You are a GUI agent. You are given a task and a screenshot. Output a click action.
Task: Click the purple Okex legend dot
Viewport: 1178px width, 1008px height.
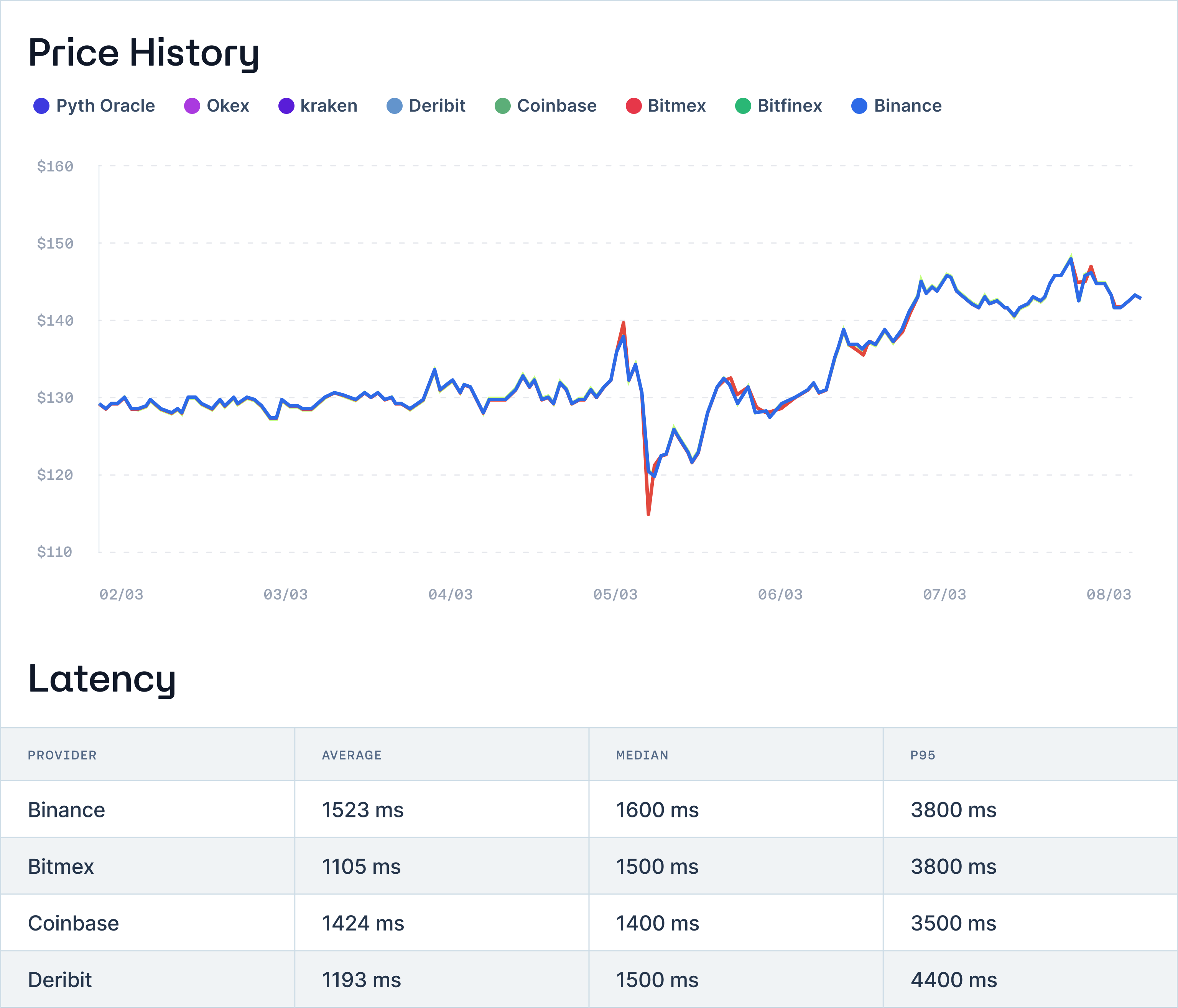click(x=192, y=106)
